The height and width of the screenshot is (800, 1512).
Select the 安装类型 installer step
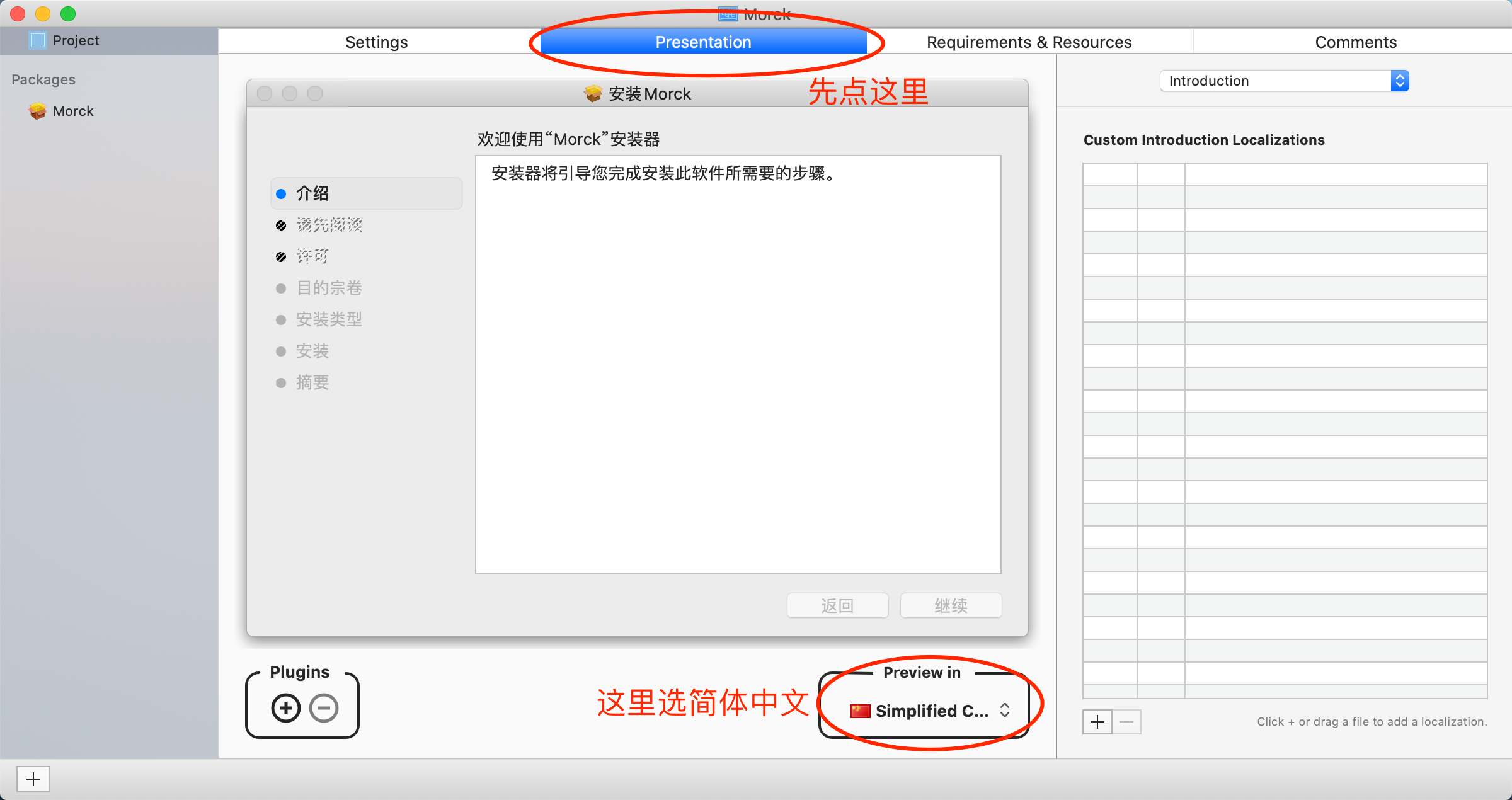point(329,319)
